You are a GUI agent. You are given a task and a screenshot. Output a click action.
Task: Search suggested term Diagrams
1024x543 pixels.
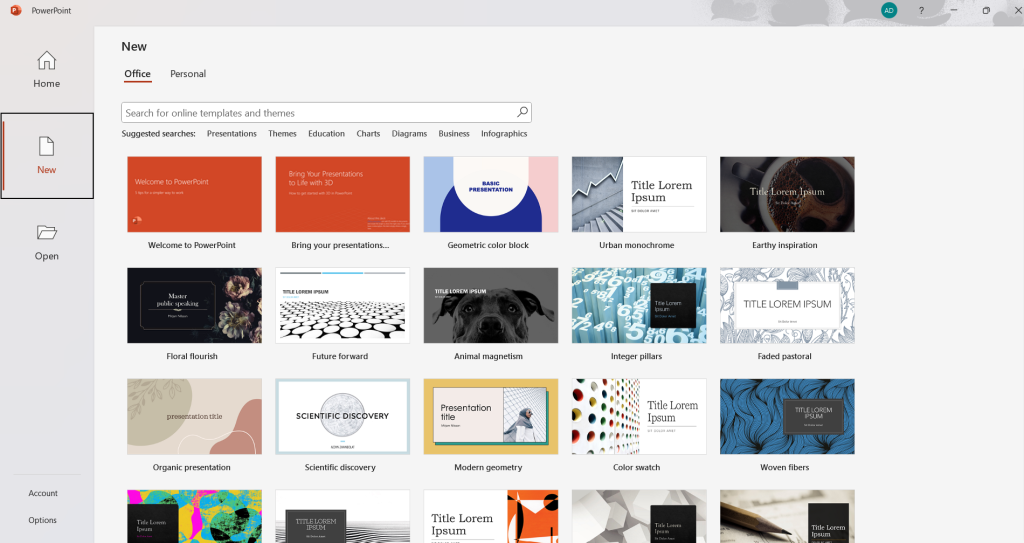[409, 133]
